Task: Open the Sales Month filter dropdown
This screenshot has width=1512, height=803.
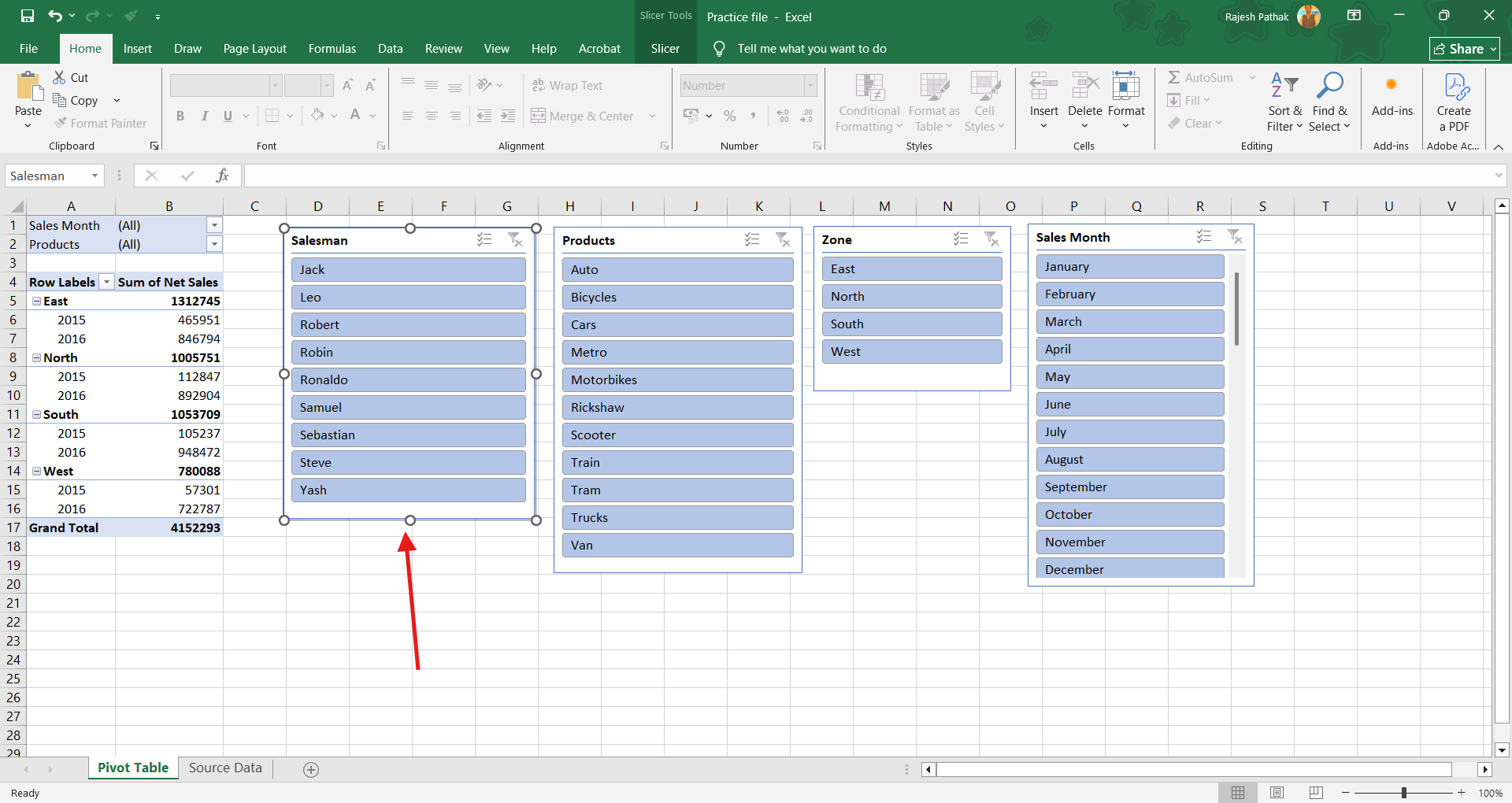Action: point(214,225)
